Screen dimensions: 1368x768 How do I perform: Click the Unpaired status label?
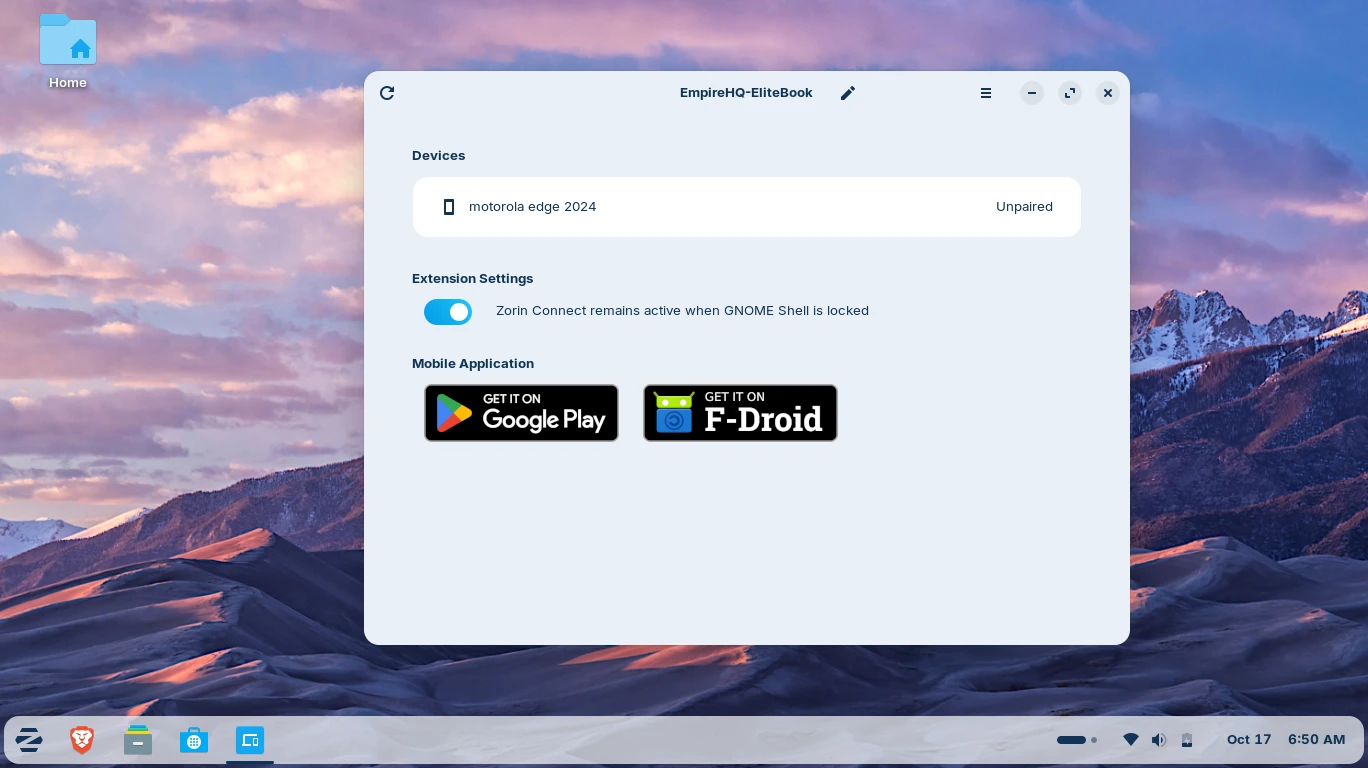1024,207
